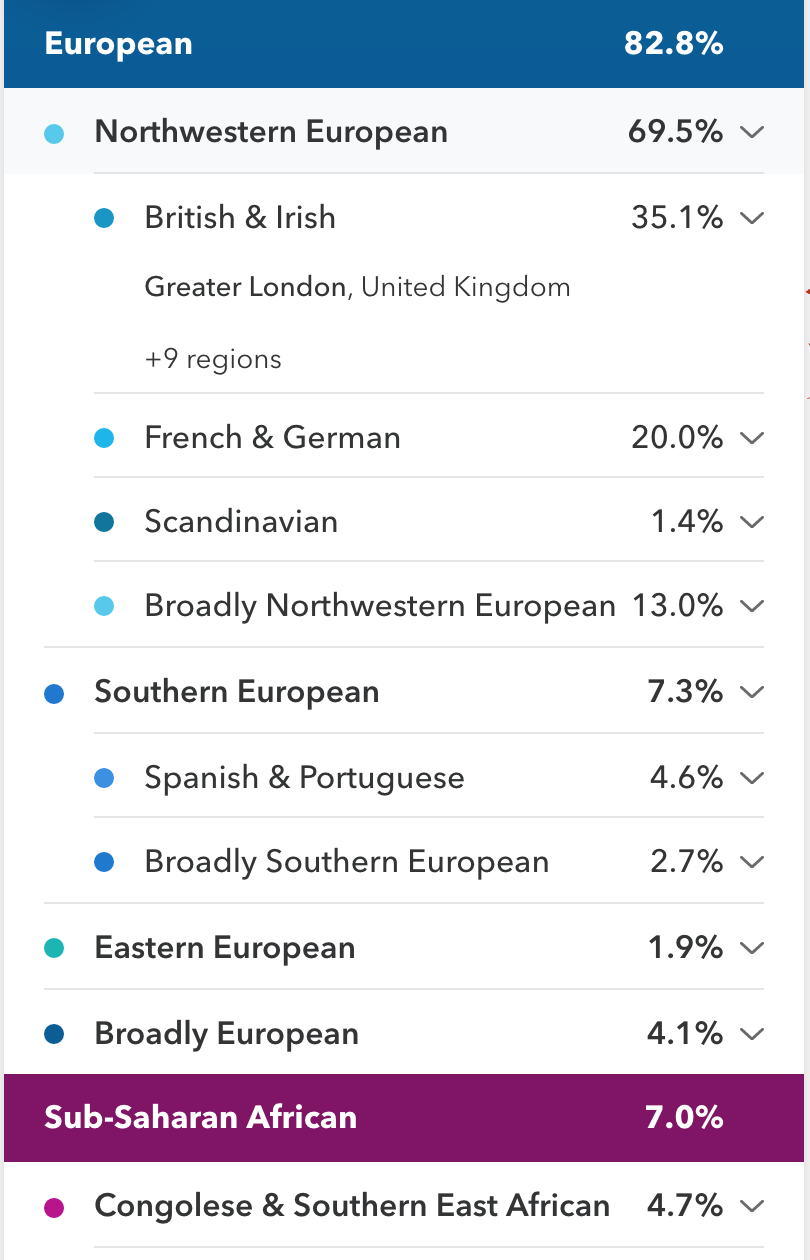This screenshot has width=810, height=1260.
Task: Click the teal Eastern European dot
Action: click(x=55, y=949)
